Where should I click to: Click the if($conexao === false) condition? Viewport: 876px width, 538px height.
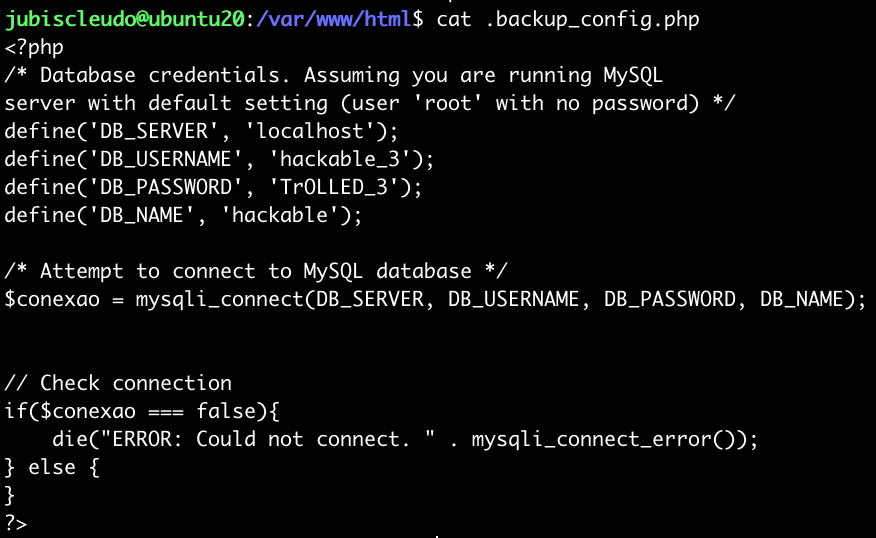click(140, 411)
